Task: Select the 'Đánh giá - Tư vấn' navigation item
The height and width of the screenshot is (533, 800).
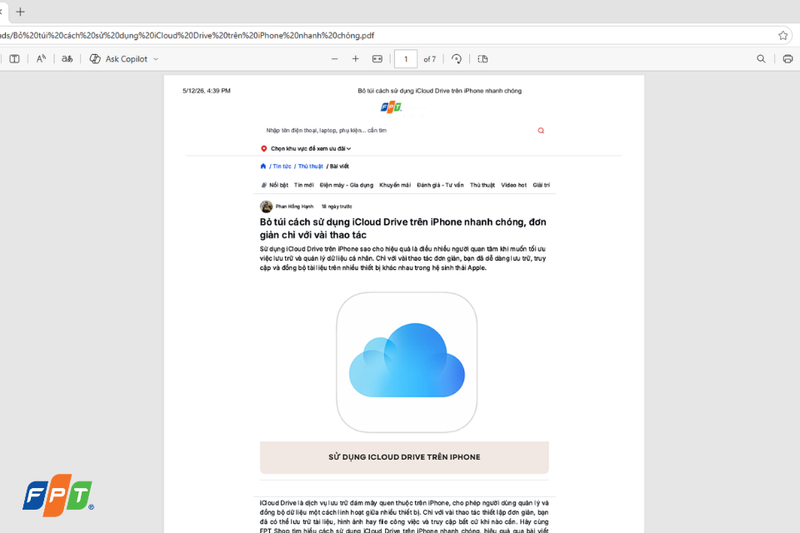Action: click(x=440, y=185)
